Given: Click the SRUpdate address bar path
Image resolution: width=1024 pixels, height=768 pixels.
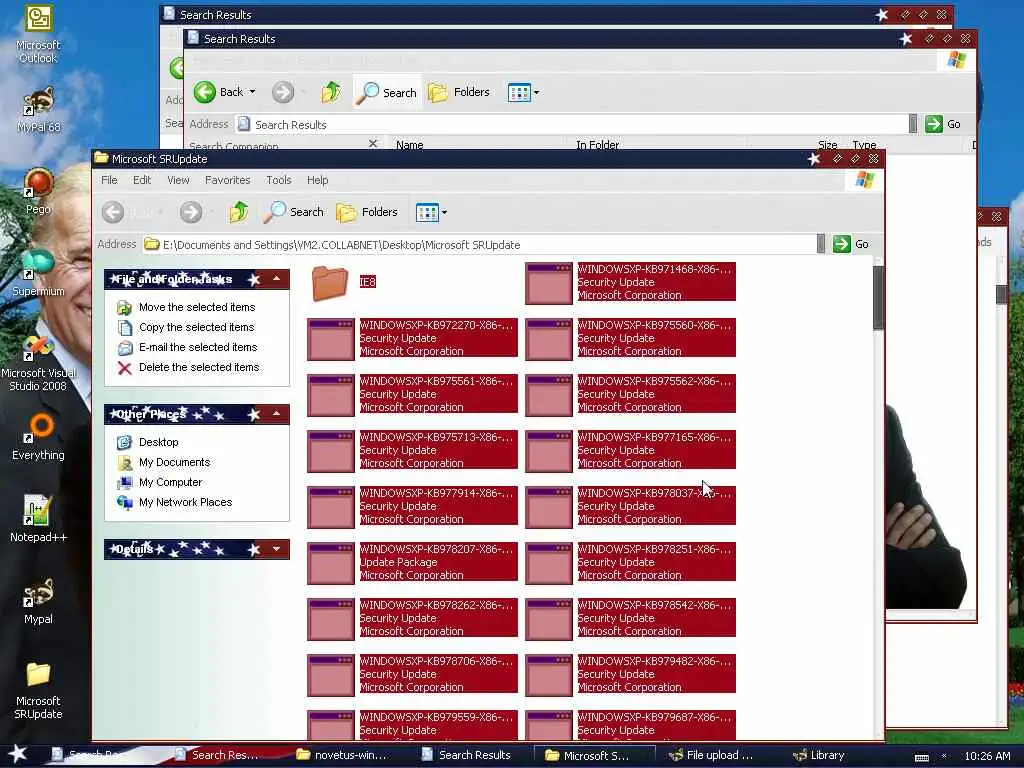Looking at the screenshot, I should point(480,245).
